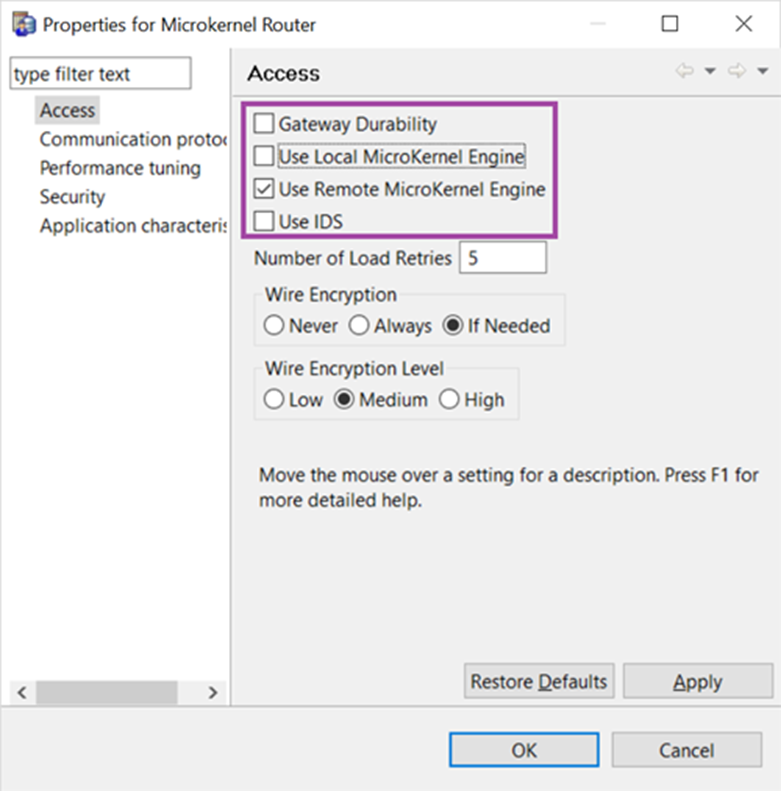The height and width of the screenshot is (791, 781).
Task: Open the forward history dropdown arrow
Action: [763, 71]
